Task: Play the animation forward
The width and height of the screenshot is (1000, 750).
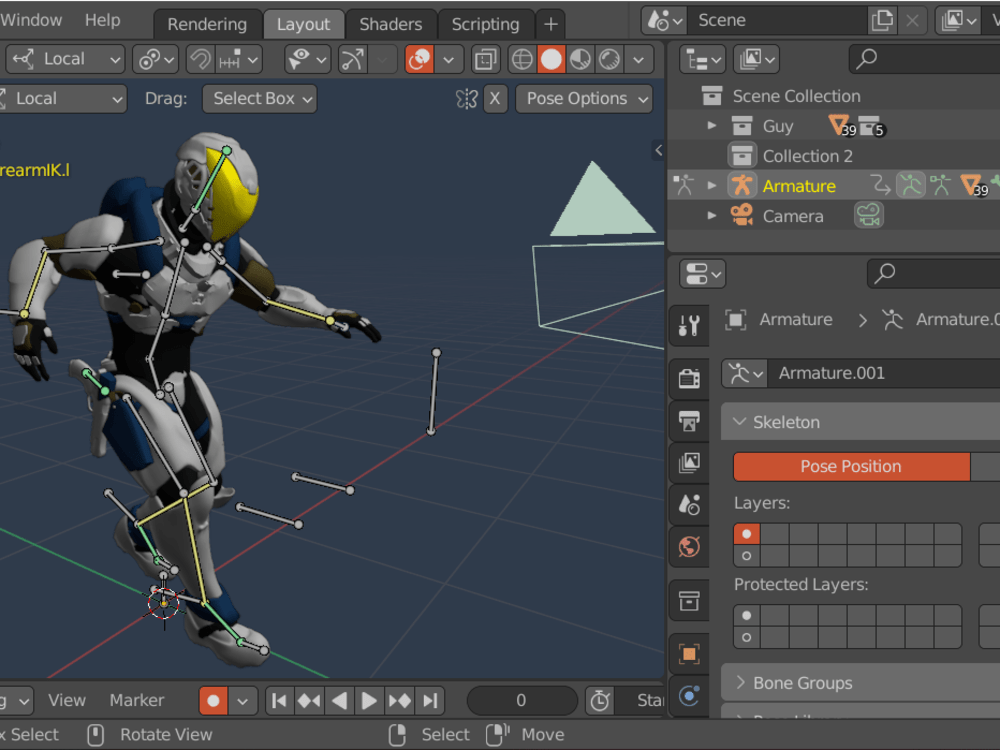Action: 369,700
